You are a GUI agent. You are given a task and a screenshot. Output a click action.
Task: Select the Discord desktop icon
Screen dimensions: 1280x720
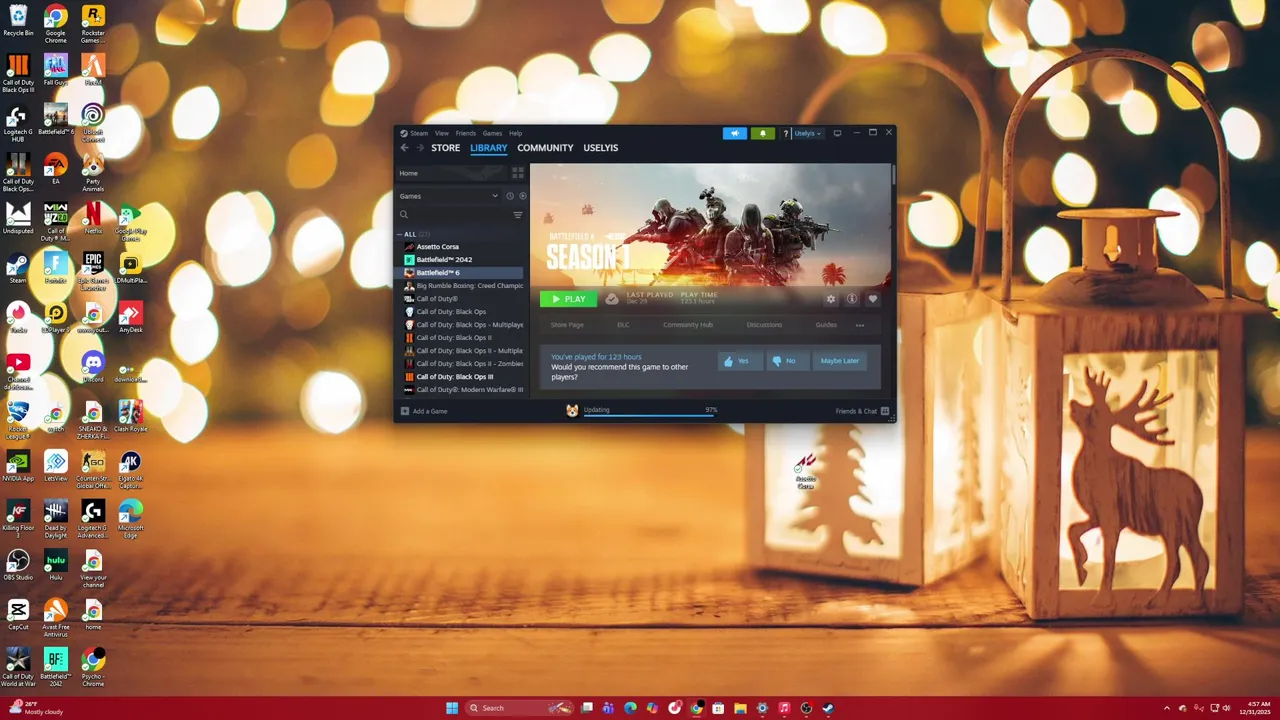pos(93,366)
